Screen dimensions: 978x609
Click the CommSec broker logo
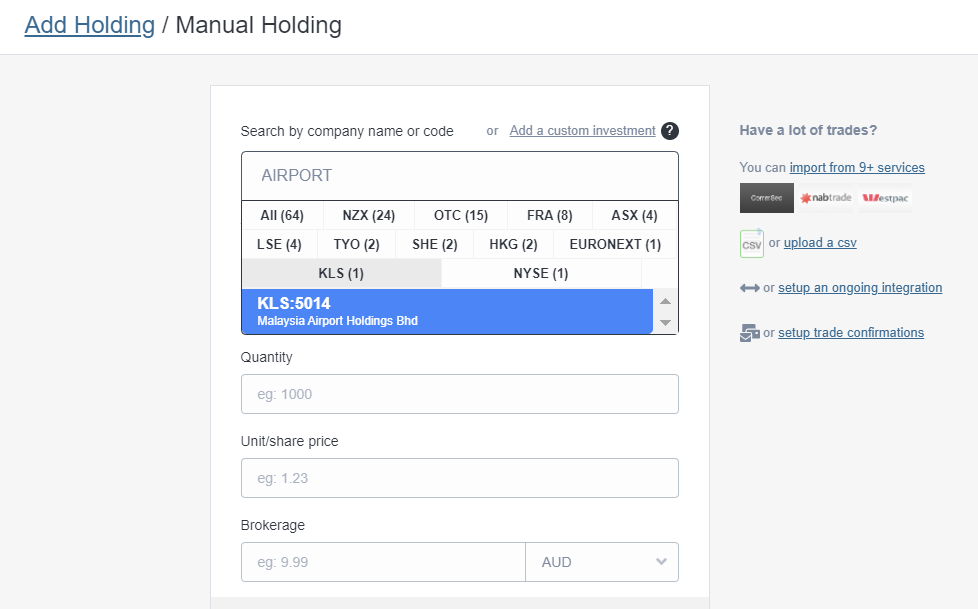[x=767, y=198]
